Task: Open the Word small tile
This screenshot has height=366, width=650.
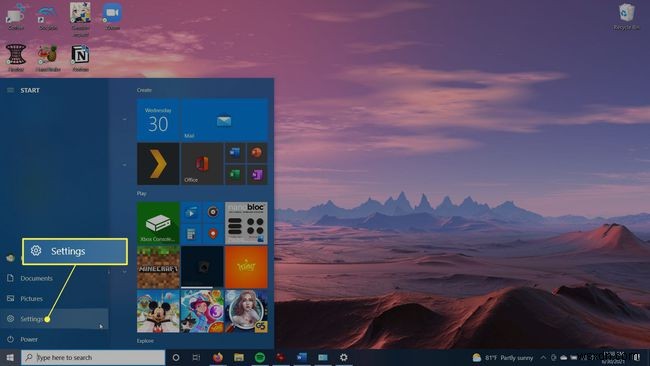Action: (235, 153)
